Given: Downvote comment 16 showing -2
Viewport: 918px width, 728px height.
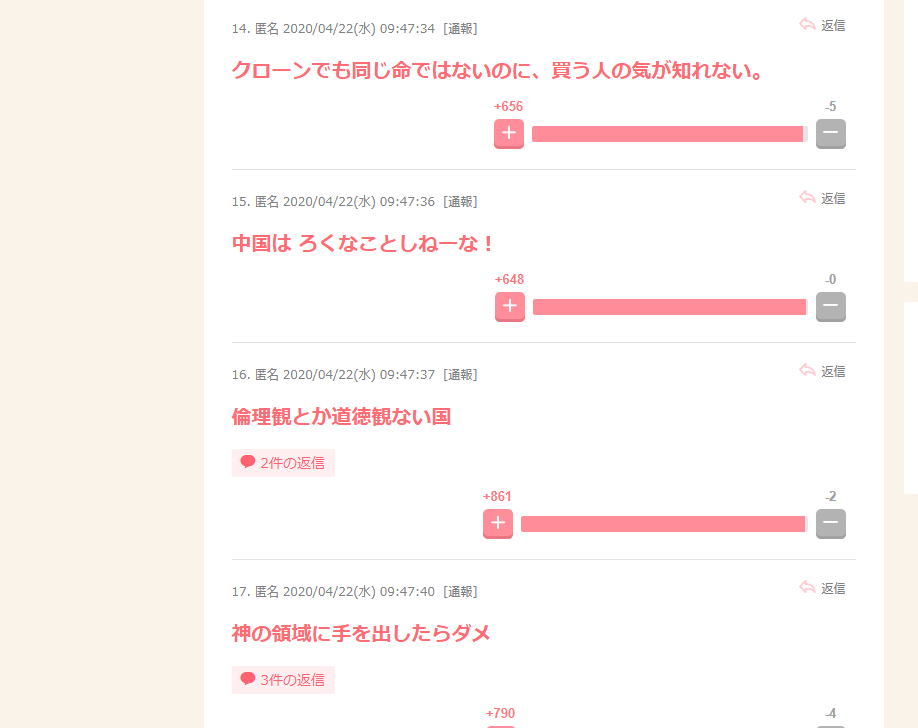Looking at the screenshot, I should pyautogui.click(x=831, y=524).
